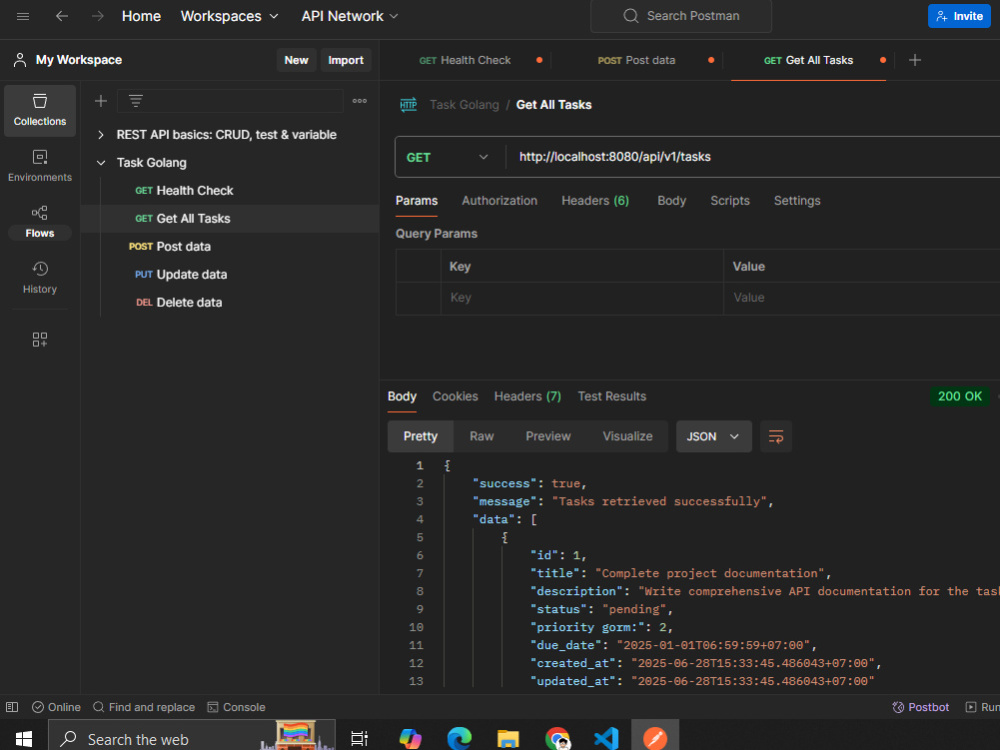This screenshot has width=1000, height=750.
Task: Toggle word wrap in response body
Action: (776, 436)
